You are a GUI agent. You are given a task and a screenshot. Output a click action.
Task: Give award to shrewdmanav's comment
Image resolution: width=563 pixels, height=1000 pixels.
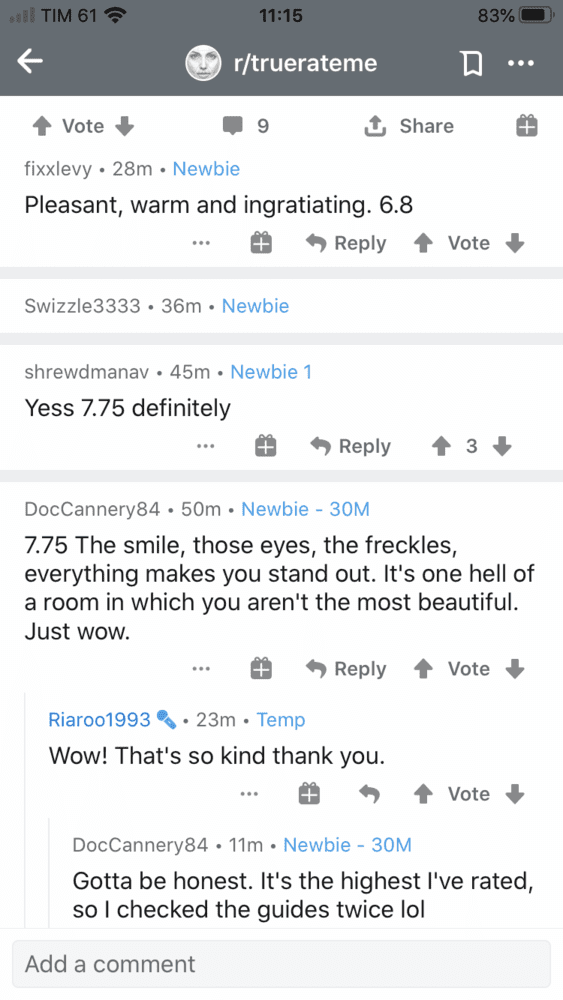(265, 446)
